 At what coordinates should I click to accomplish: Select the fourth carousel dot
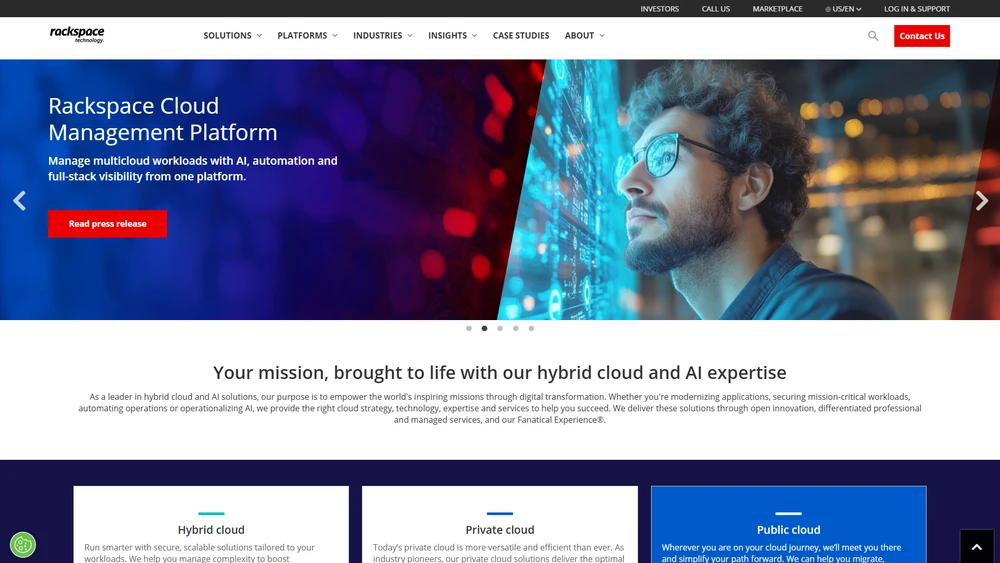point(516,328)
